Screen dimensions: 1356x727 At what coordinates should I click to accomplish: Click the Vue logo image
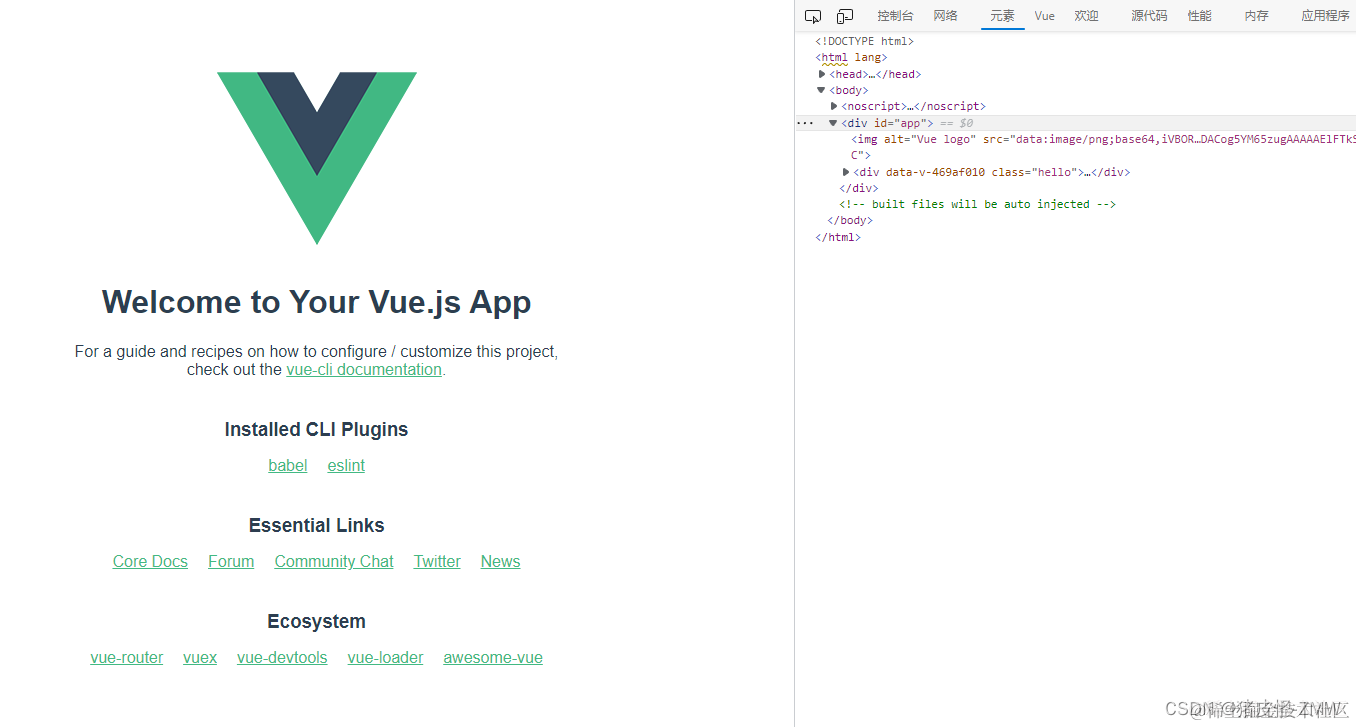click(316, 155)
